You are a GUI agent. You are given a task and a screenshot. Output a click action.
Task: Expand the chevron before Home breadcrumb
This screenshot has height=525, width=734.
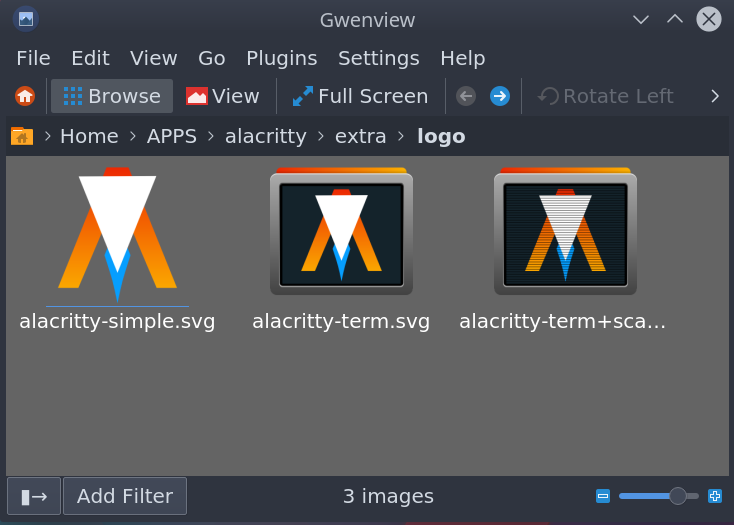47,136
